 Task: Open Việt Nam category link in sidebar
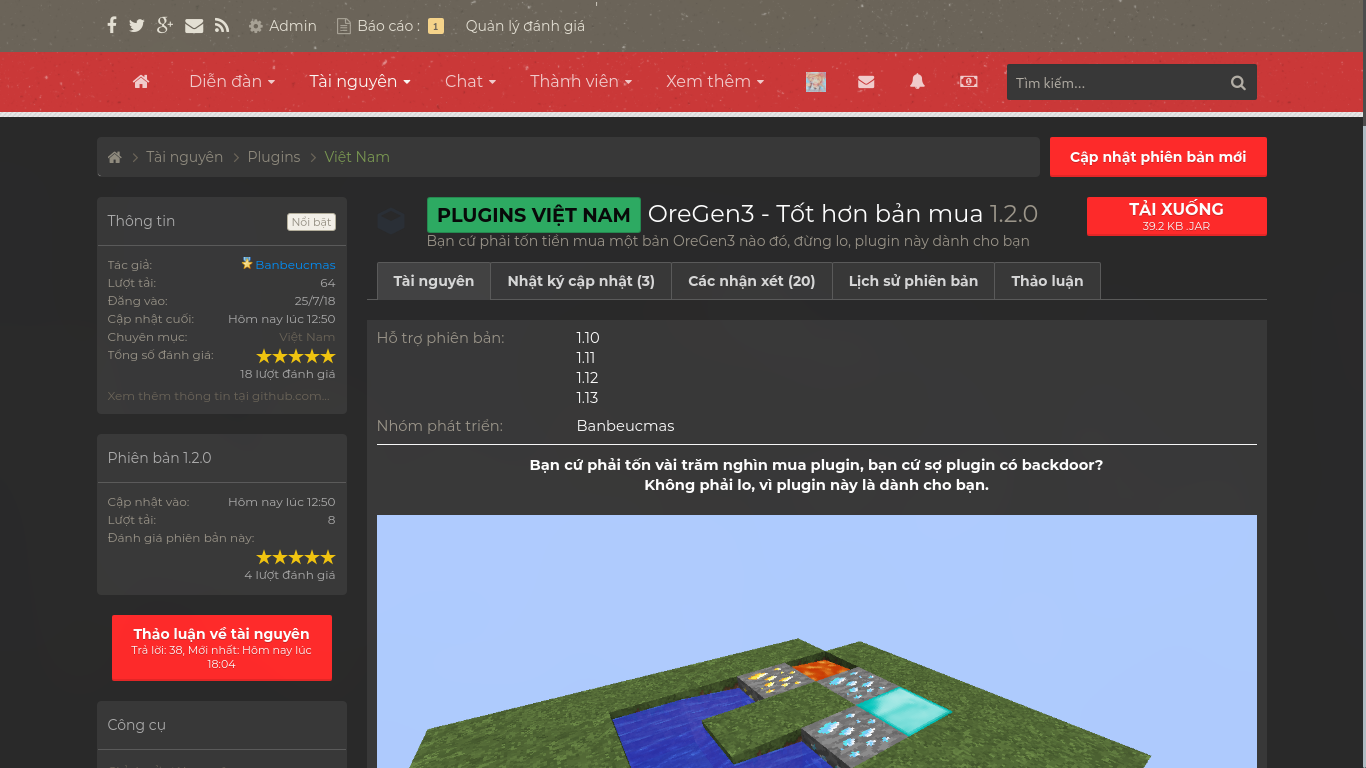pos(307,337)
